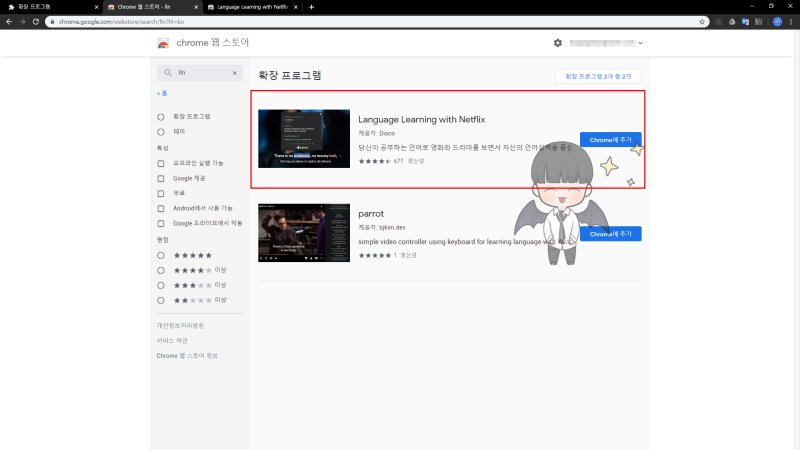Open the Chrome profile avatar
Screen dimensions: 800x450
pyautogui.click(x=777, y=21)
